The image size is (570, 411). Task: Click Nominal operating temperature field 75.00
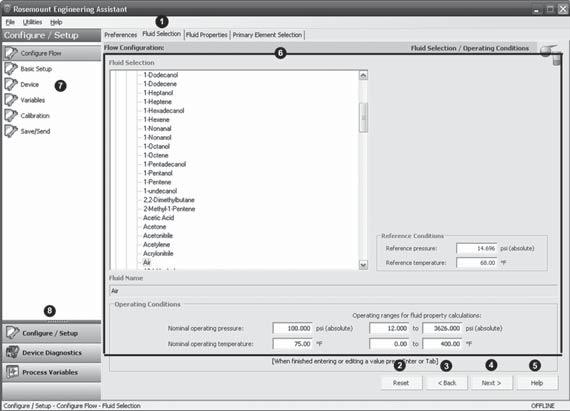(x=292, y=344)
